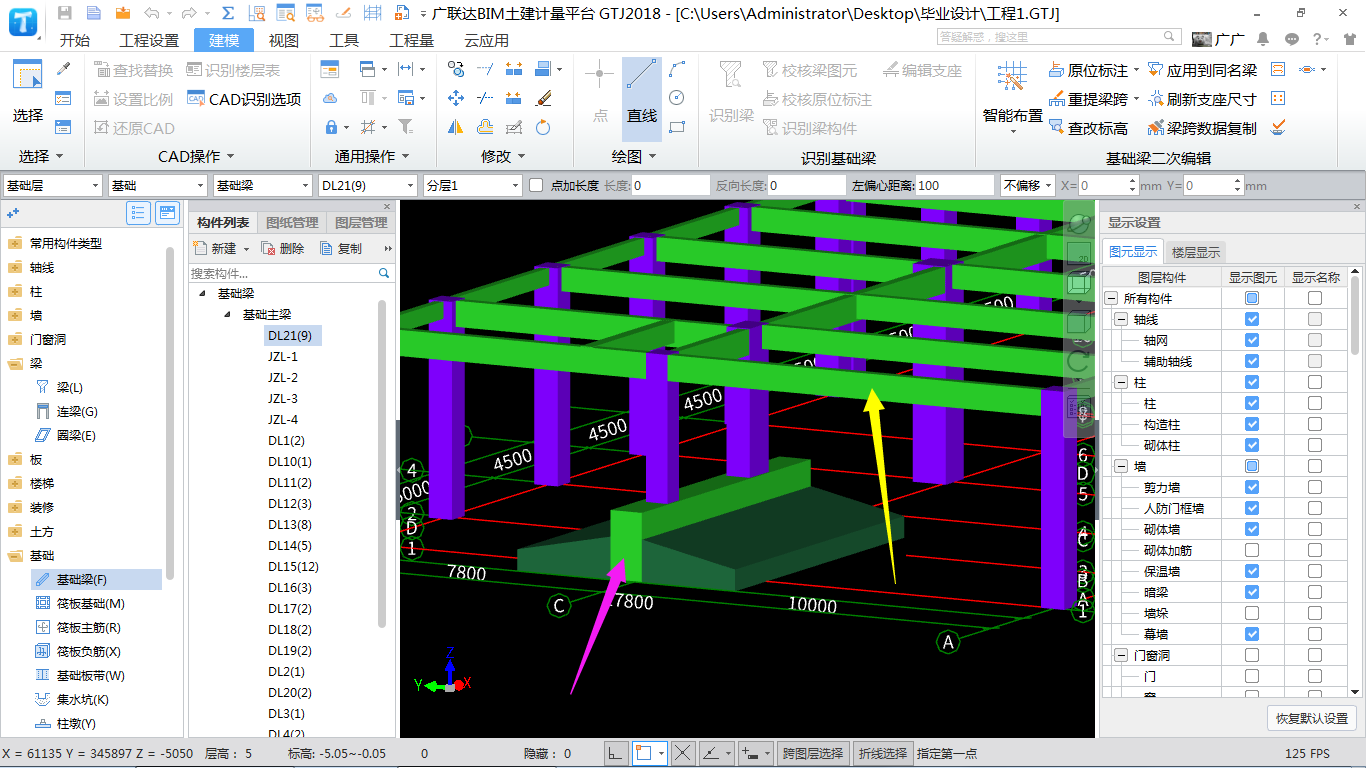Screen dimensions: 1366x768
Task: Click the Undo arrow icon
Action: click(x=151, y=13)
